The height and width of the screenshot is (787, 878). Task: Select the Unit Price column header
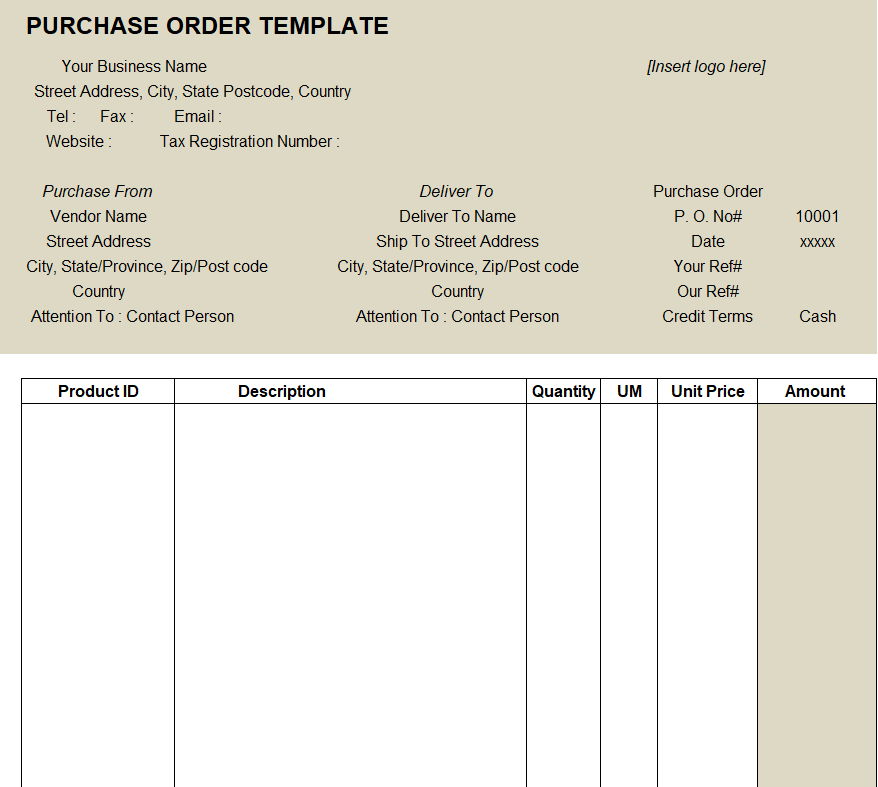point(707,391)
